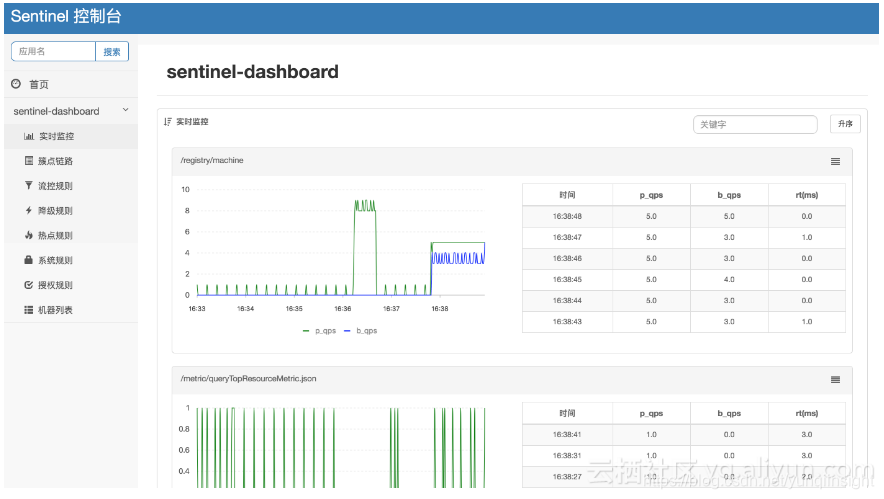Toggle p_qps legend in /registry/machine chart
Screen dimensions: 884x499
(319, 331)
